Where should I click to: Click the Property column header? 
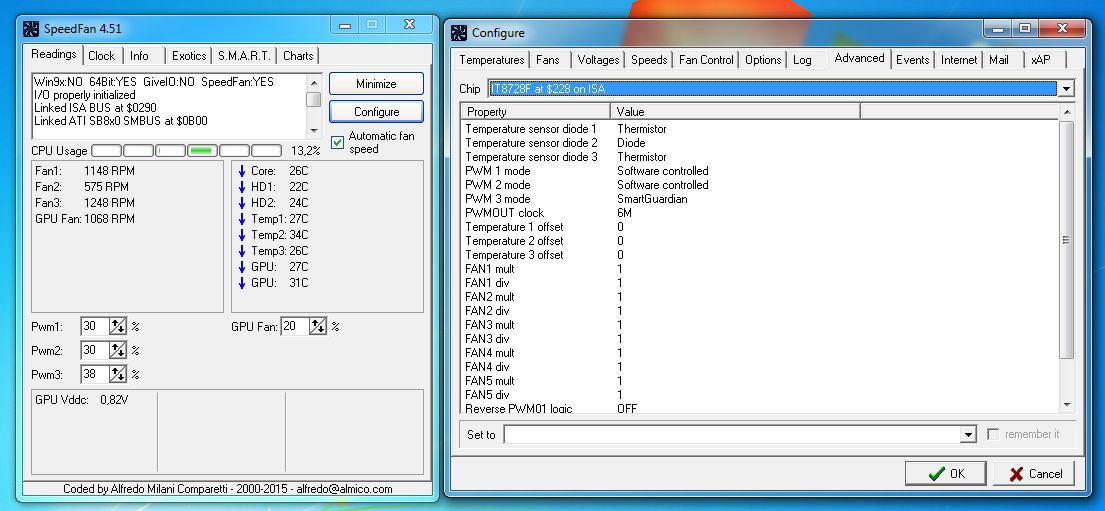click(x=535, y=111)
